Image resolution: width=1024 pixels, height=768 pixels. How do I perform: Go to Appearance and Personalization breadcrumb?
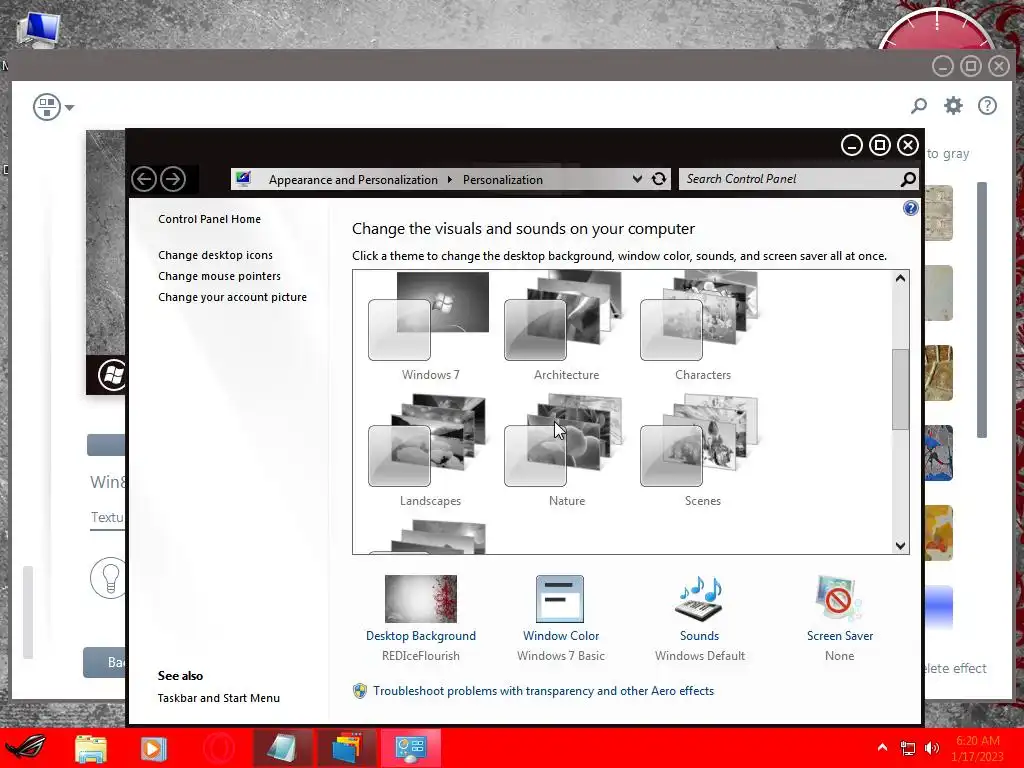click(x=353, y=180)
